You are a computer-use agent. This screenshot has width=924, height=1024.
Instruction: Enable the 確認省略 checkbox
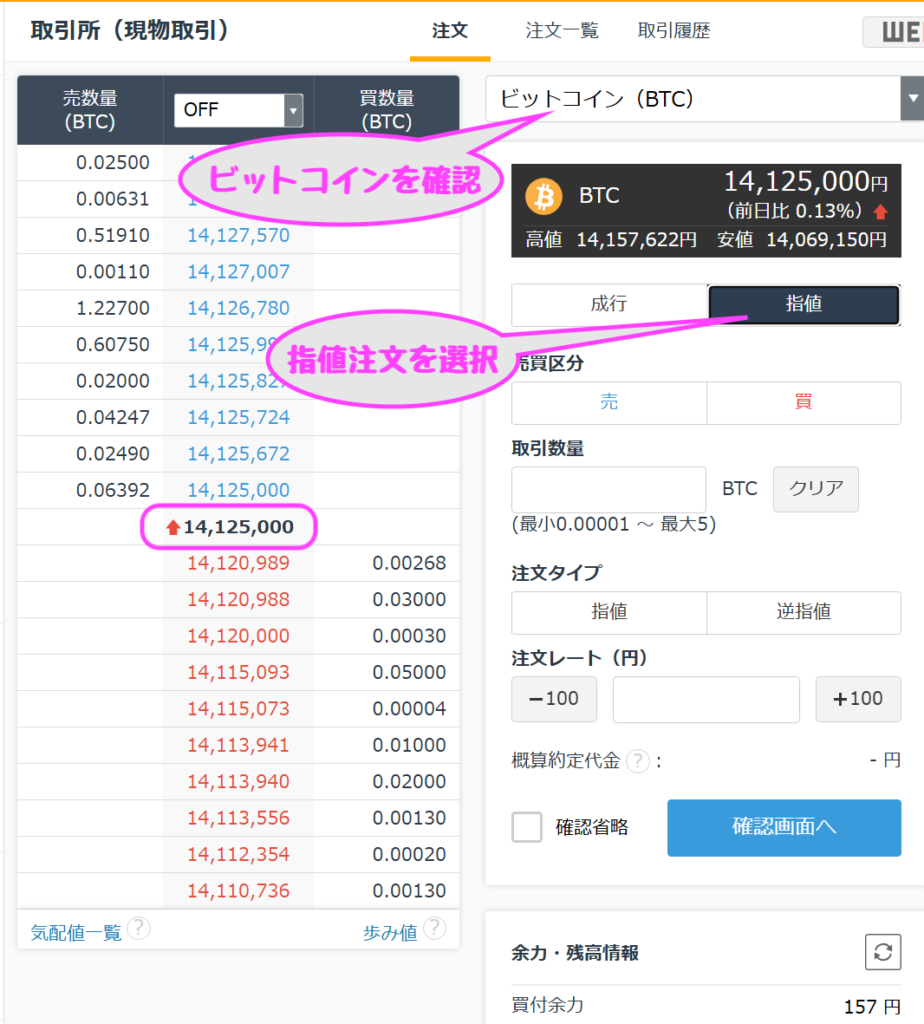tap(527, 827)
